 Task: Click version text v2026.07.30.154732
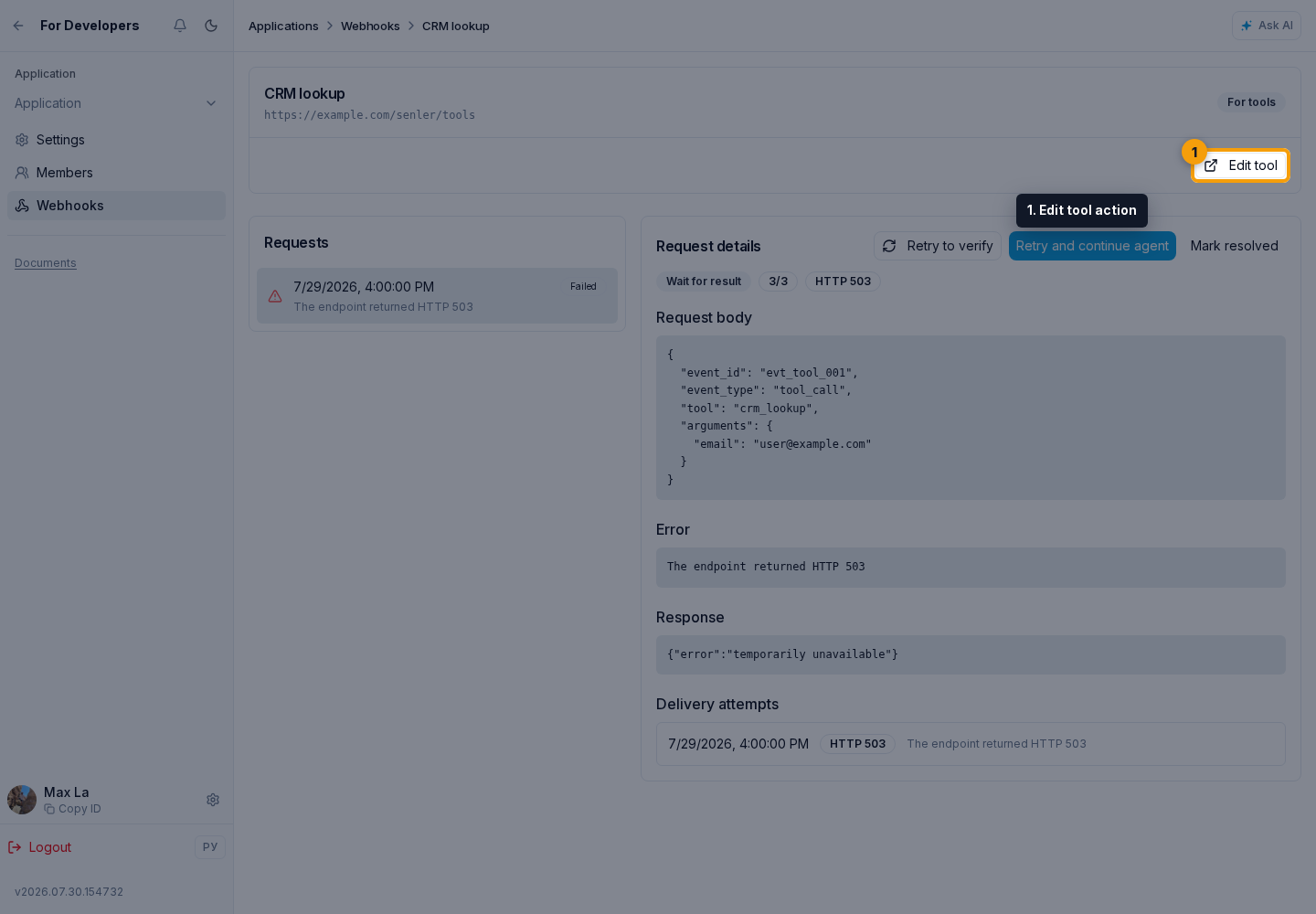coord(69,892)
